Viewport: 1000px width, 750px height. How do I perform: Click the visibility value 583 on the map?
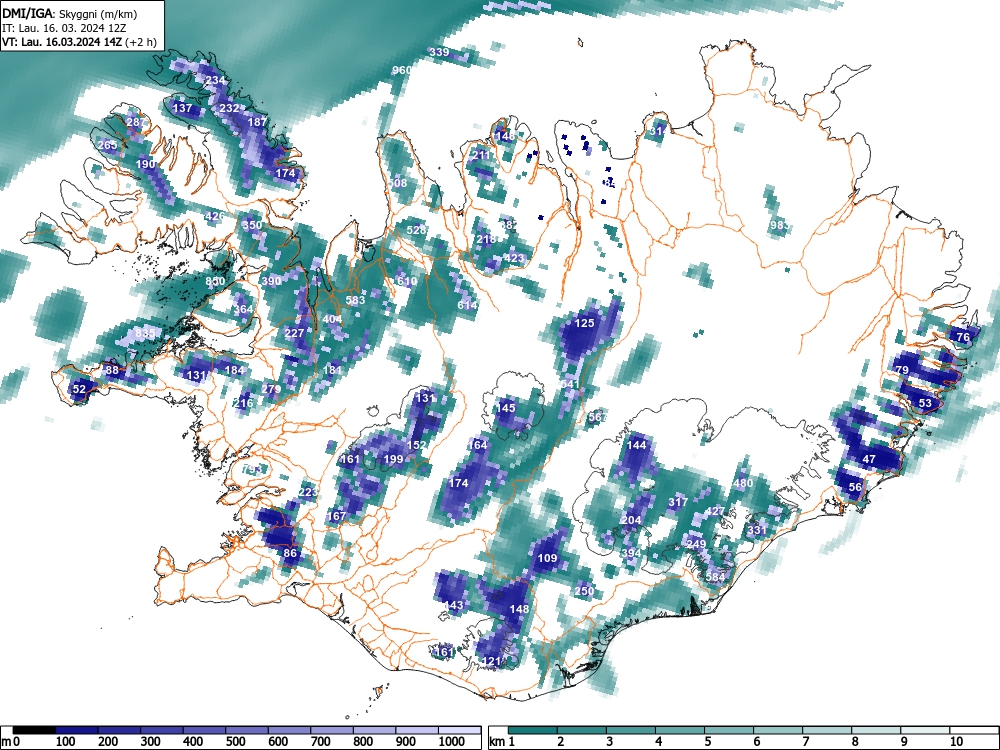pos(355,300)
